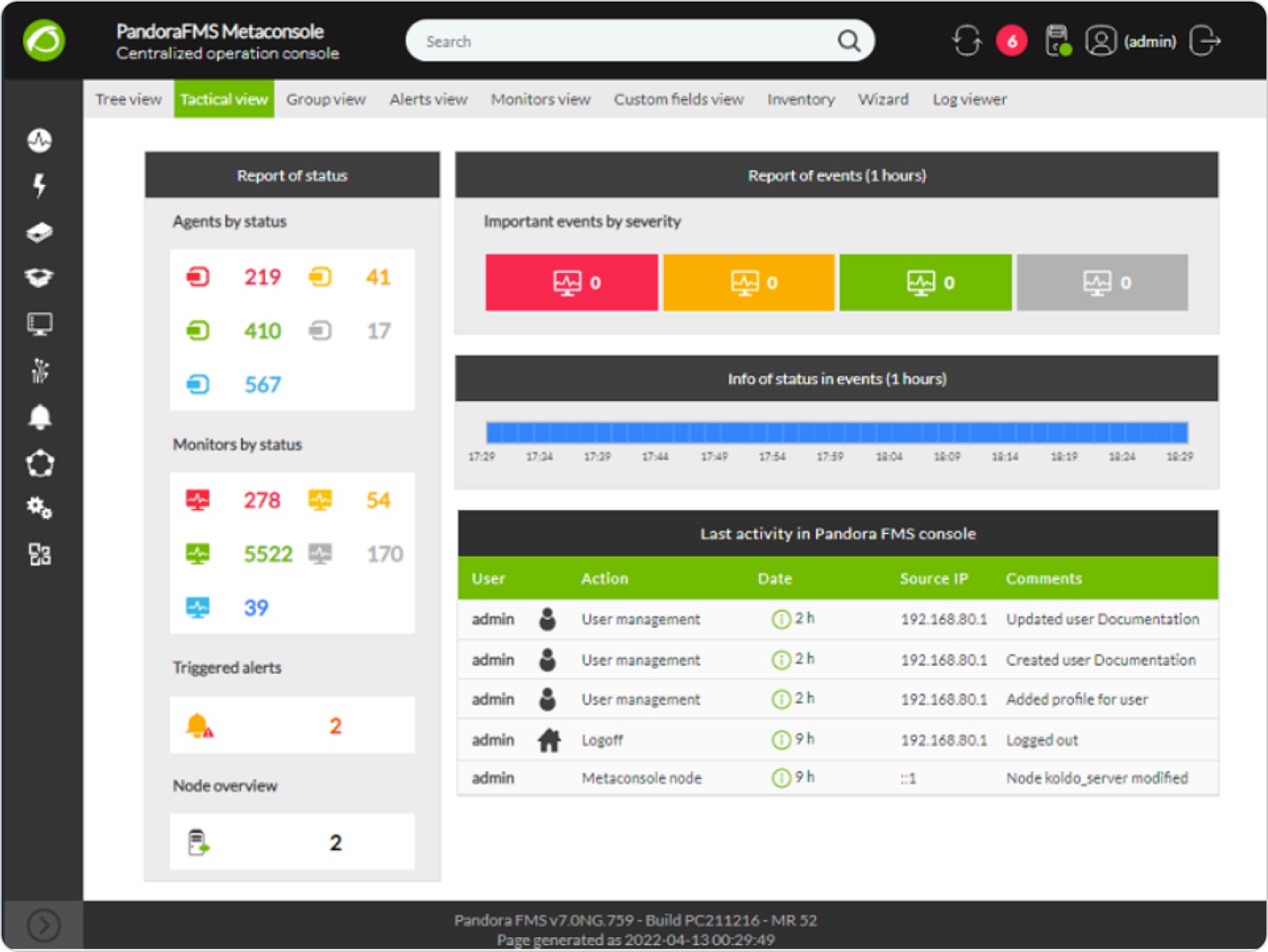The image size is (1268, 952).
Task: Click the critical monitors red icon
Action: (198, 500)
